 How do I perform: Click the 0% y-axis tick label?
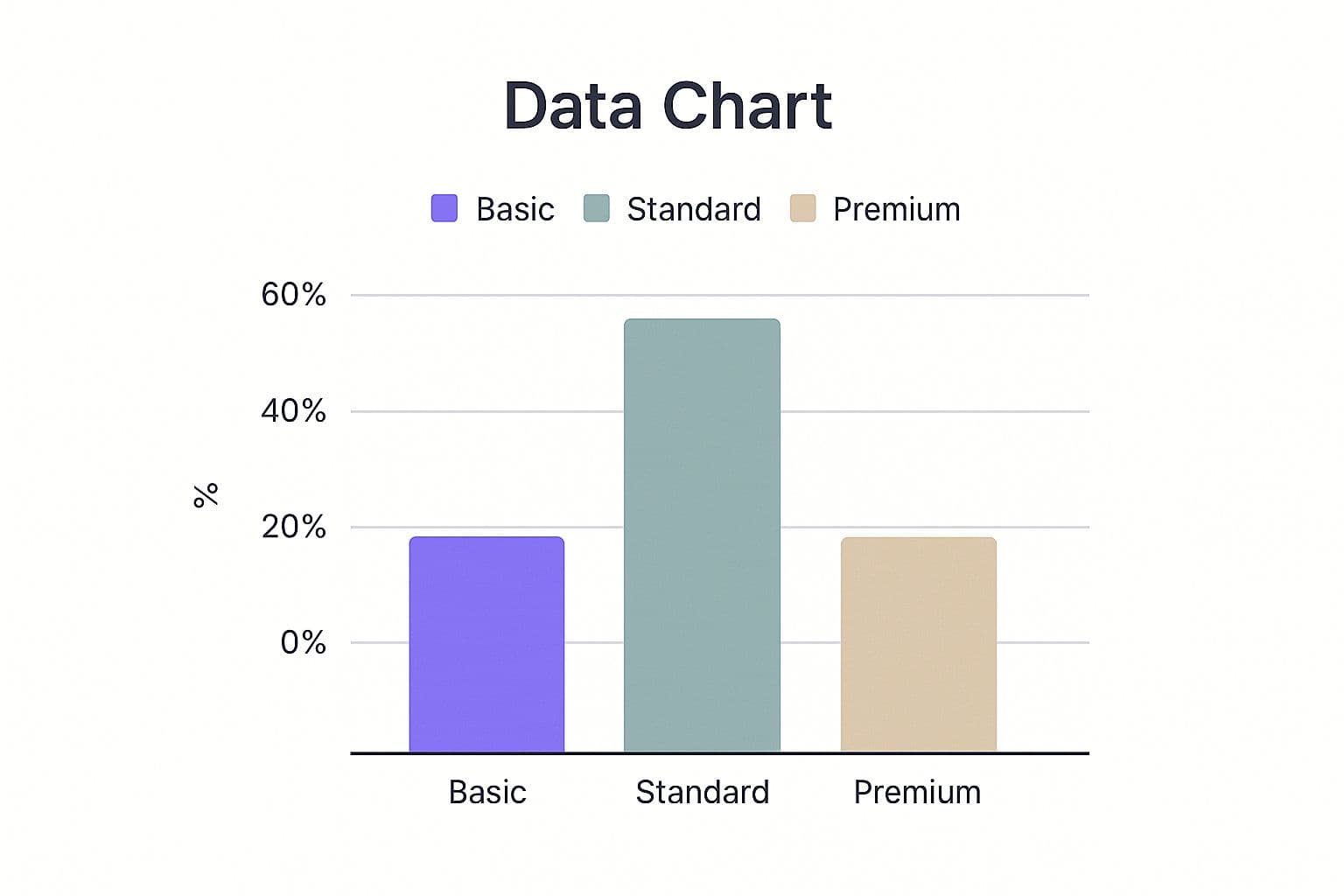pyautogui.click(x=303, y=643)
